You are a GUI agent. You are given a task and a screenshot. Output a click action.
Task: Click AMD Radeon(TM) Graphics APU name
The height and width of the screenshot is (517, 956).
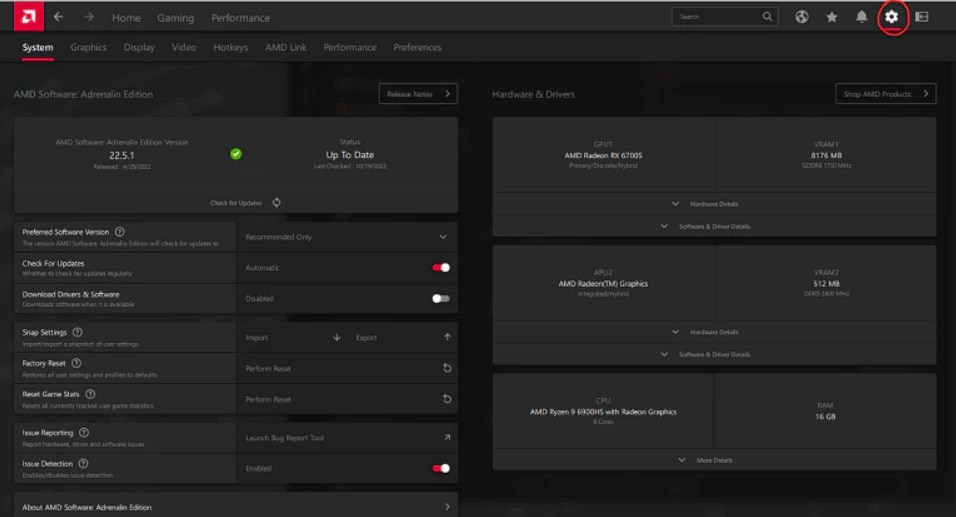pyautogui.click(x=603, y=283)
